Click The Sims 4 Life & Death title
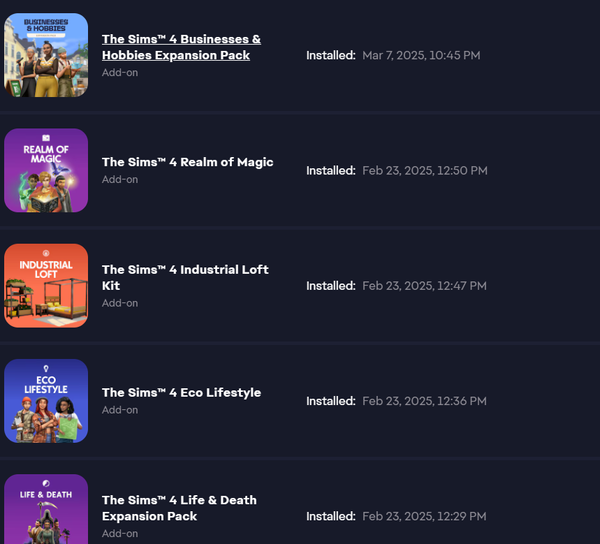Viewport: 600px width, 544px height. [x=179, y=508]
